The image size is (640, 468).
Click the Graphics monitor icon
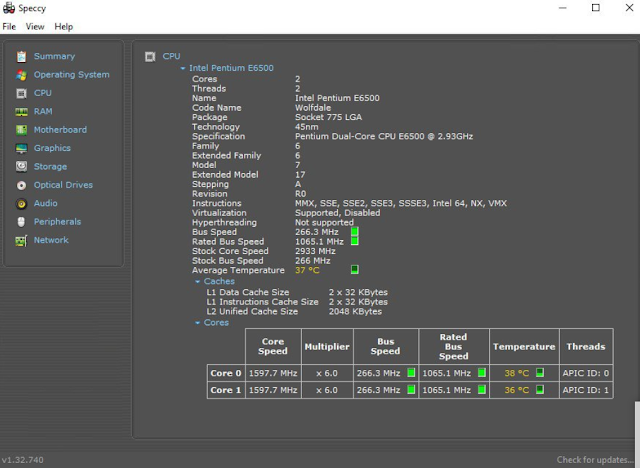(21, 149)
